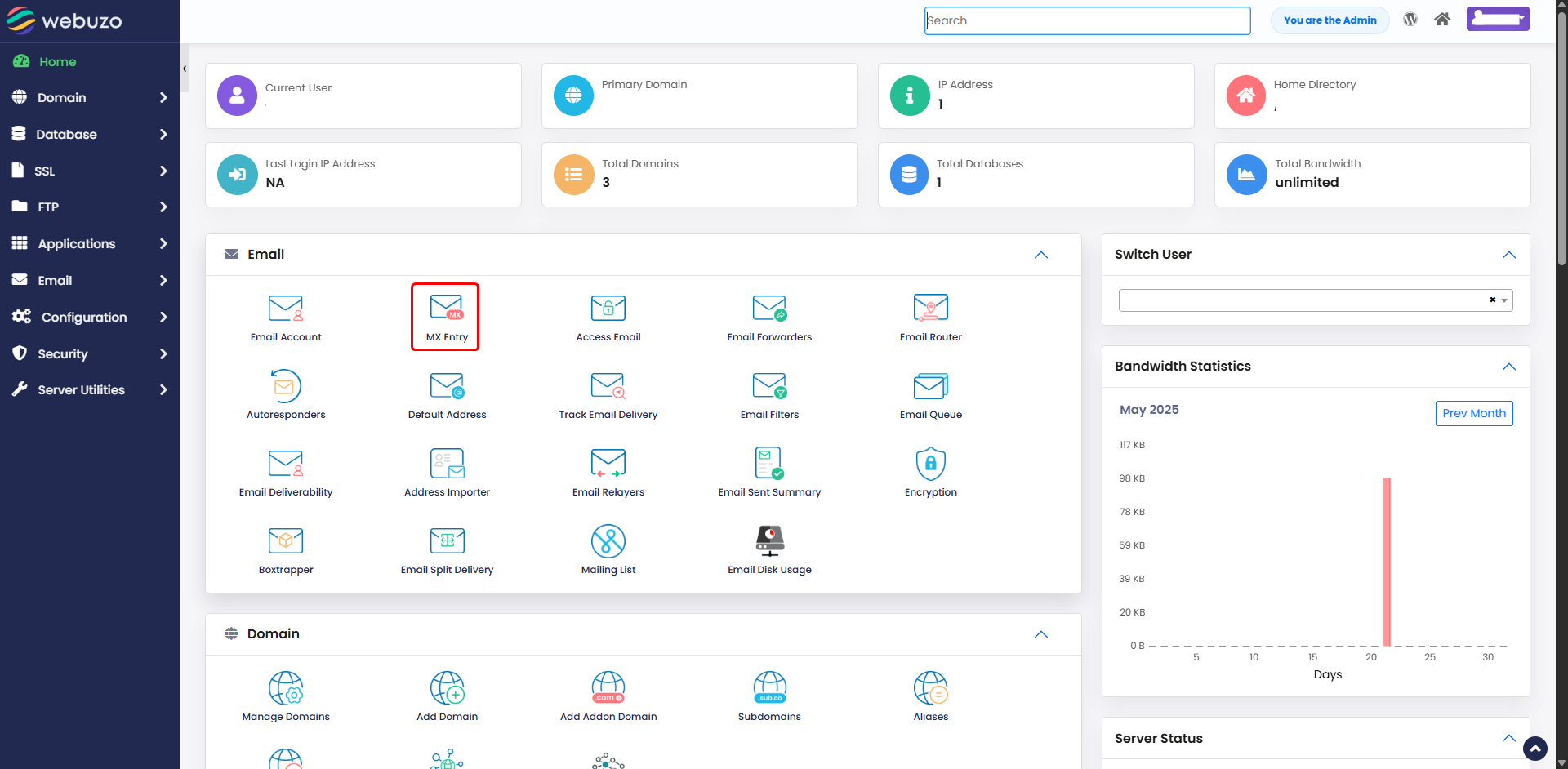The height and width of the screenshot is (769, 1568).
Task: Expand the Database sidebar menu
Action: coord(90,134)
